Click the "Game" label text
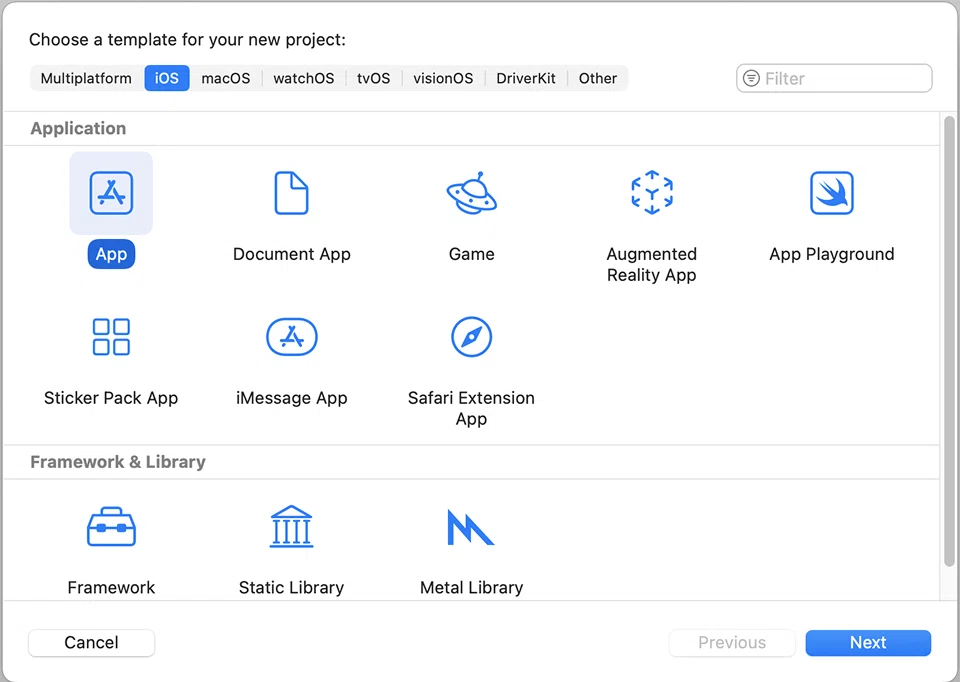This screenshot has height=682, width=960. tap(471, 254)
